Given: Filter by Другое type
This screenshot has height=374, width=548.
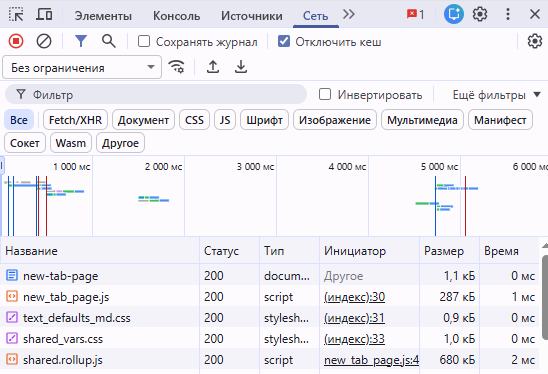Looking at the screenshot, I should coord(120,143).
